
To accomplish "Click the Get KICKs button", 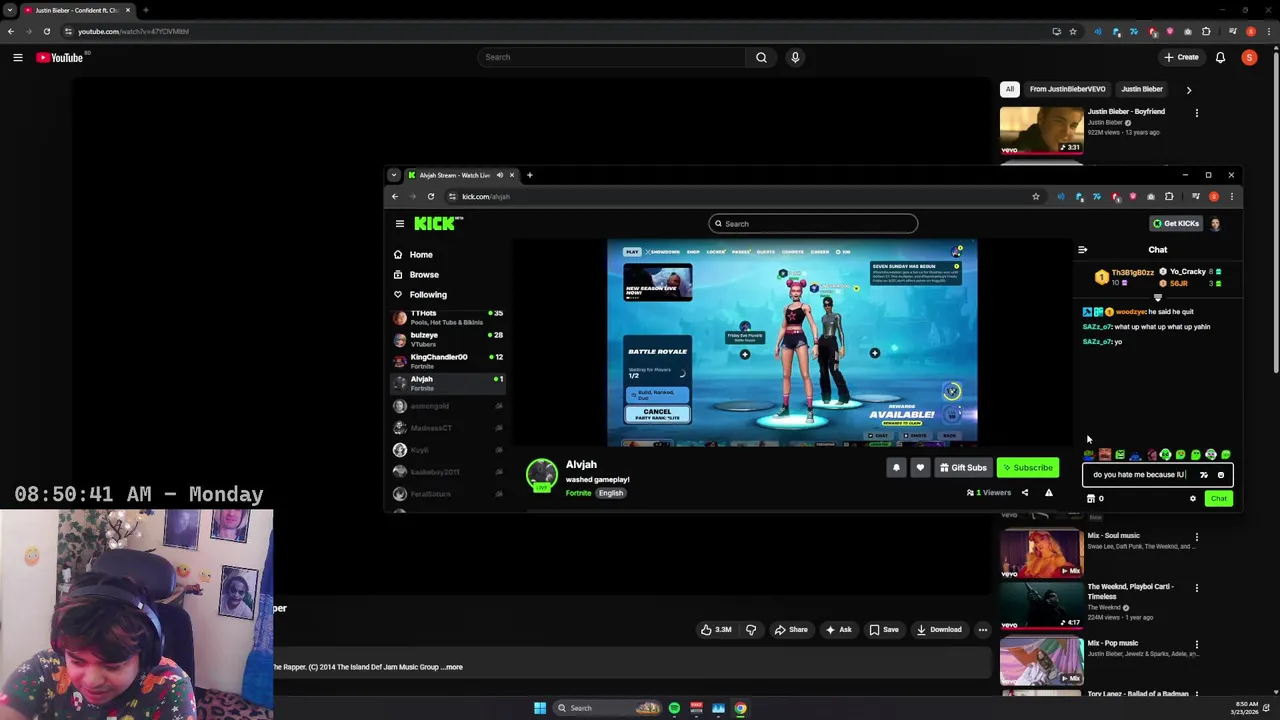I will (1175, 224).
